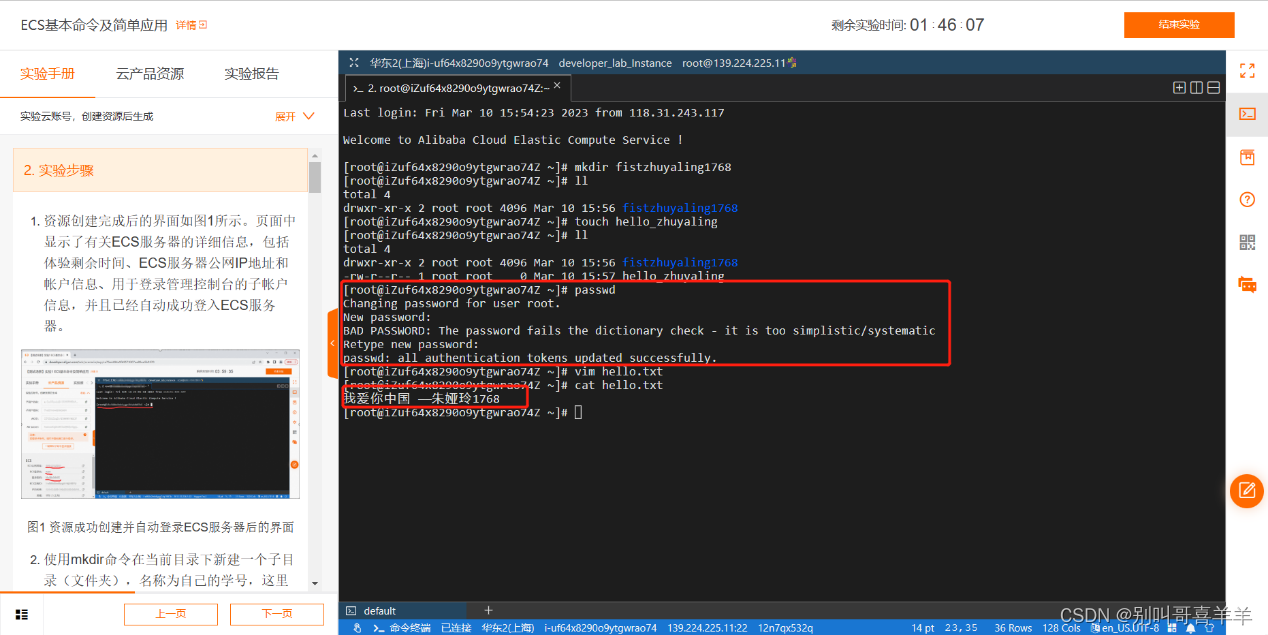Click the fullscreen expand icon atop the sidebar

click(1246, 70)
